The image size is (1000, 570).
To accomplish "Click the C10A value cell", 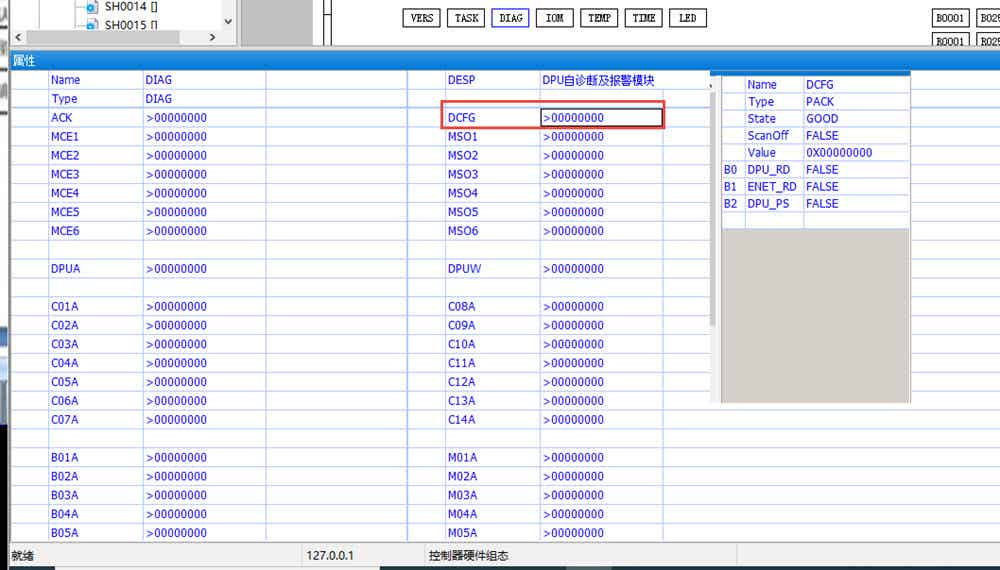I will click(601, 344).
